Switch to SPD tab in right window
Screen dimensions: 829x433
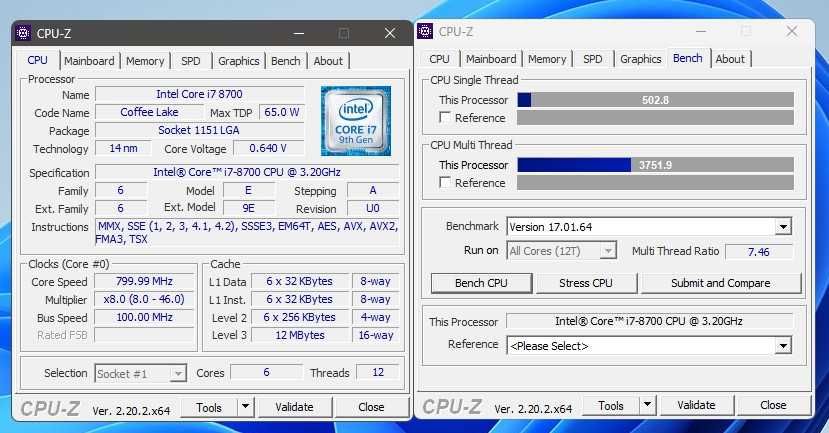click(593, 59)
